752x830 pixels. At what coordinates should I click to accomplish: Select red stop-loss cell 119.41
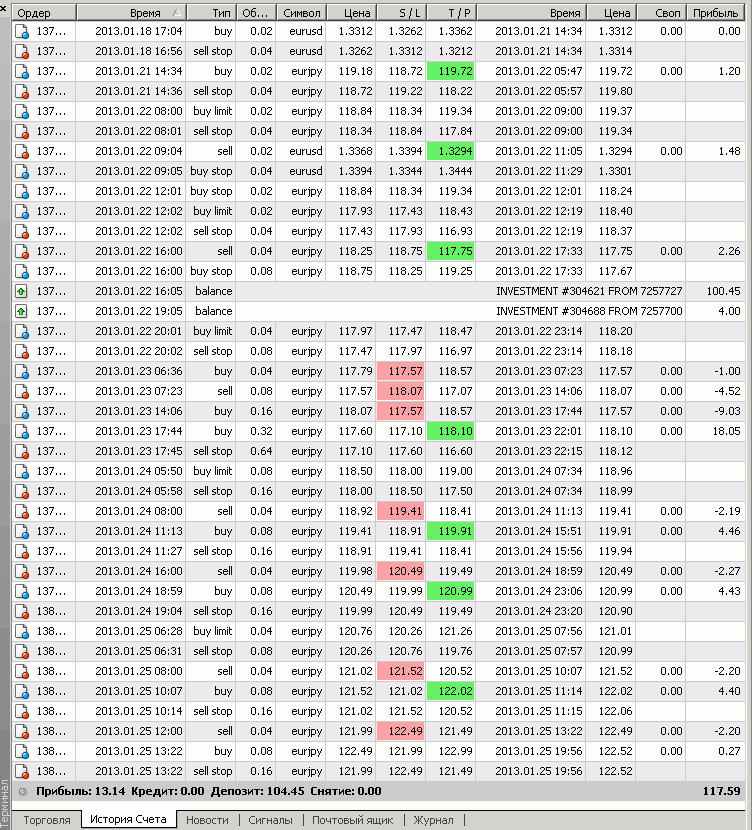click(x=401, y=512)
